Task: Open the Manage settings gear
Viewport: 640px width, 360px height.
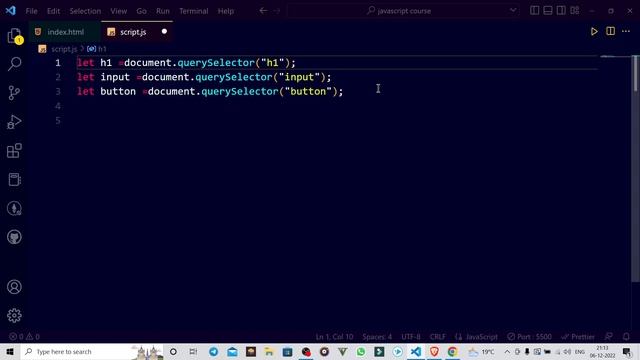Action: click(x=14, y=316)
